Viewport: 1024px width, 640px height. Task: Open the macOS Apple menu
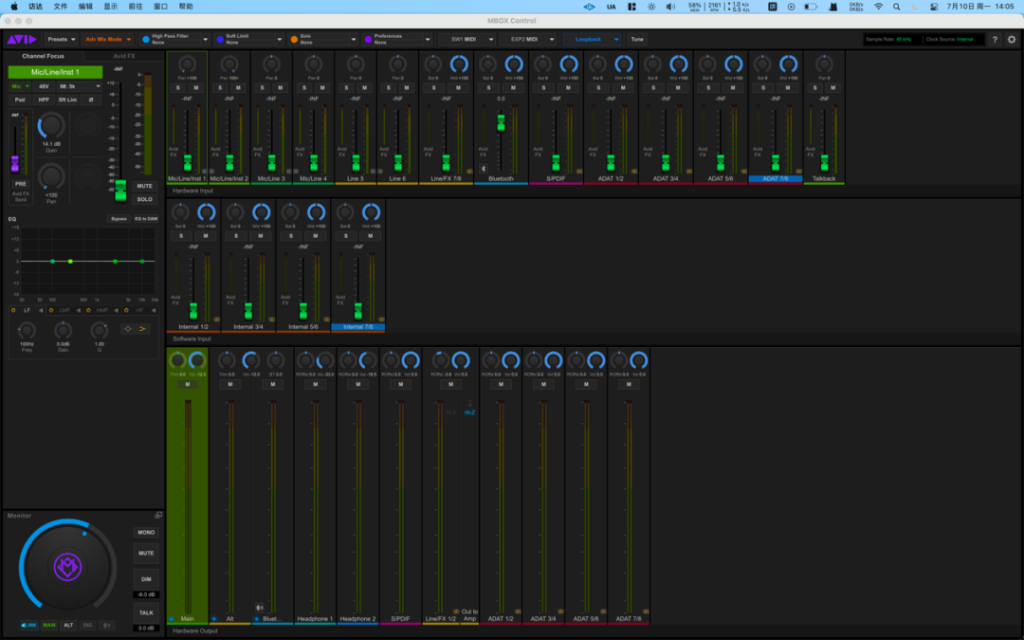coord(14,6)
